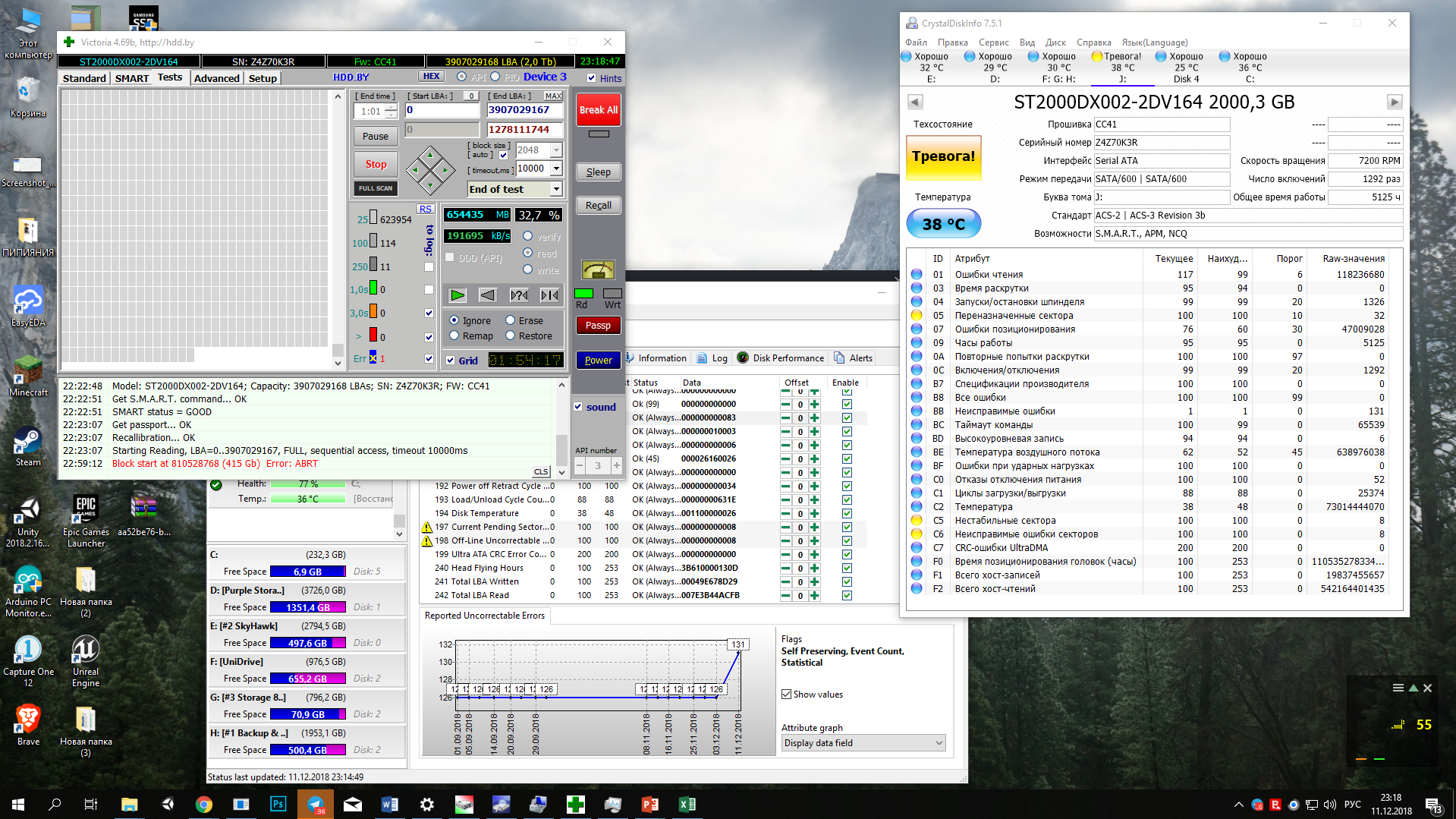Open the timeout ms dropdown
Viewport: 1456px width, 819px height.
(557, 169)
